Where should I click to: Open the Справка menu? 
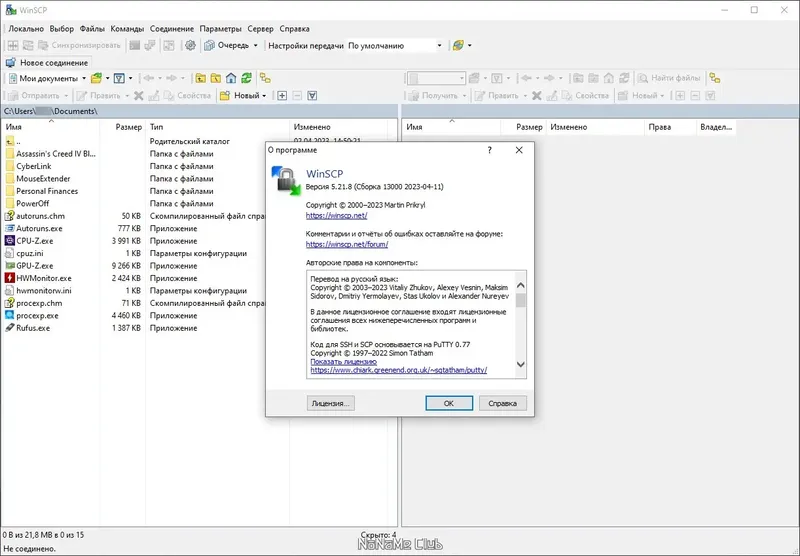(x=294, y=29)
